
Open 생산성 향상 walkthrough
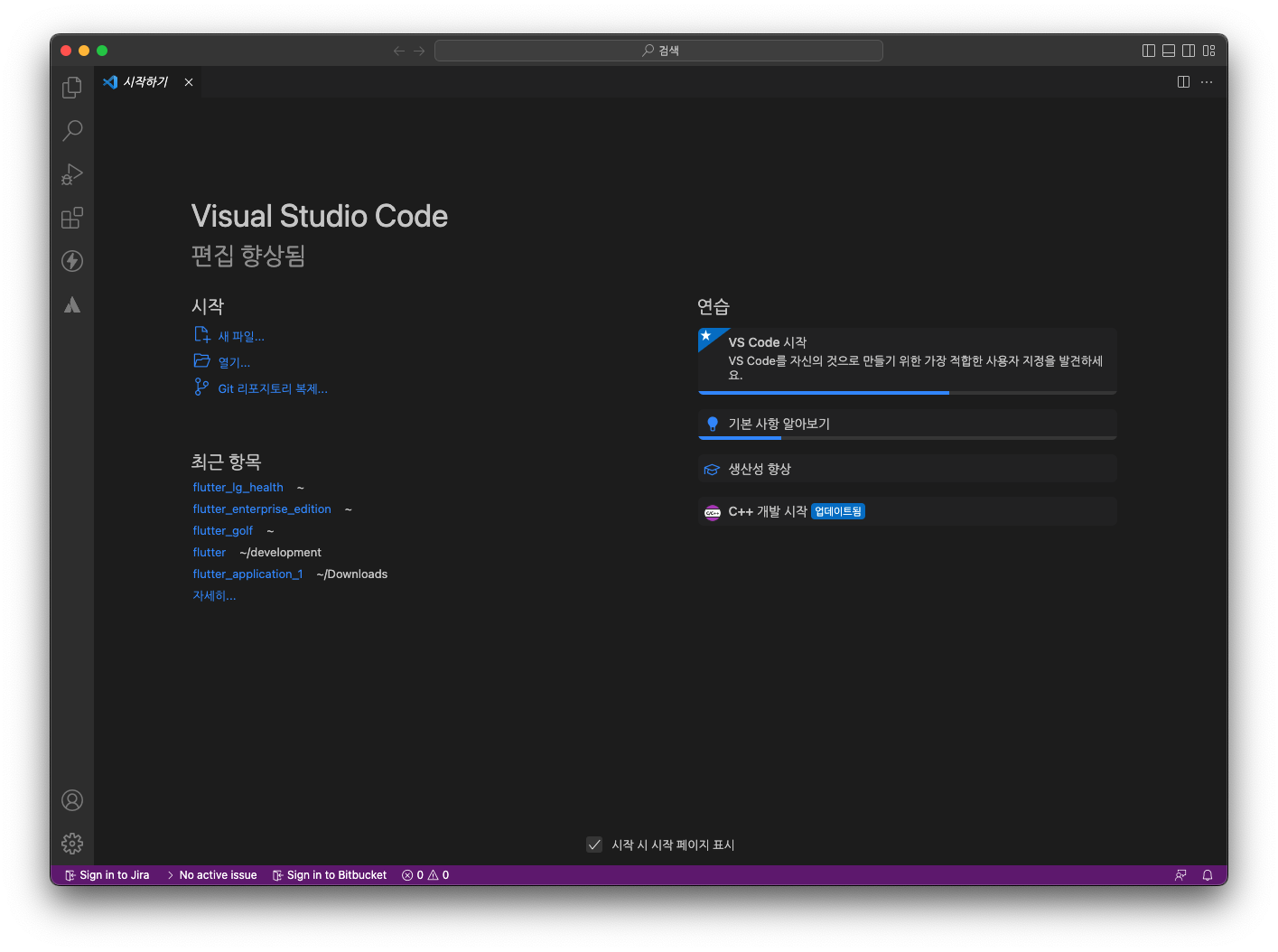click(x=908, y=469)
